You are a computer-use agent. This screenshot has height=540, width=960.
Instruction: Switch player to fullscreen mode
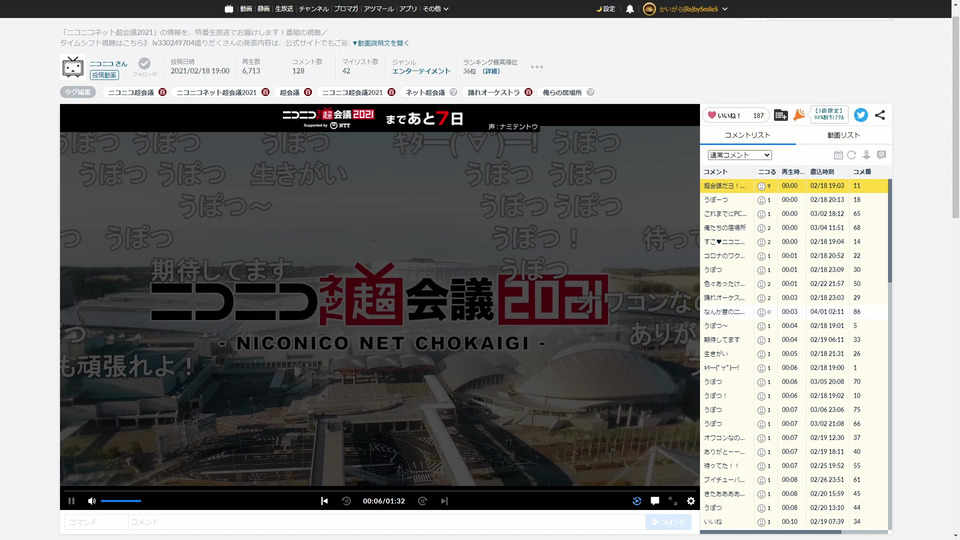pyautogui.click(x=673, y=501)
